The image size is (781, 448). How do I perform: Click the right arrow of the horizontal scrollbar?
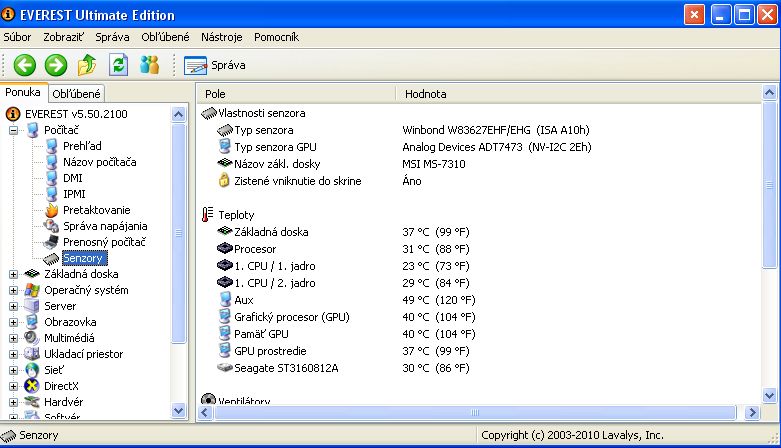753,413
